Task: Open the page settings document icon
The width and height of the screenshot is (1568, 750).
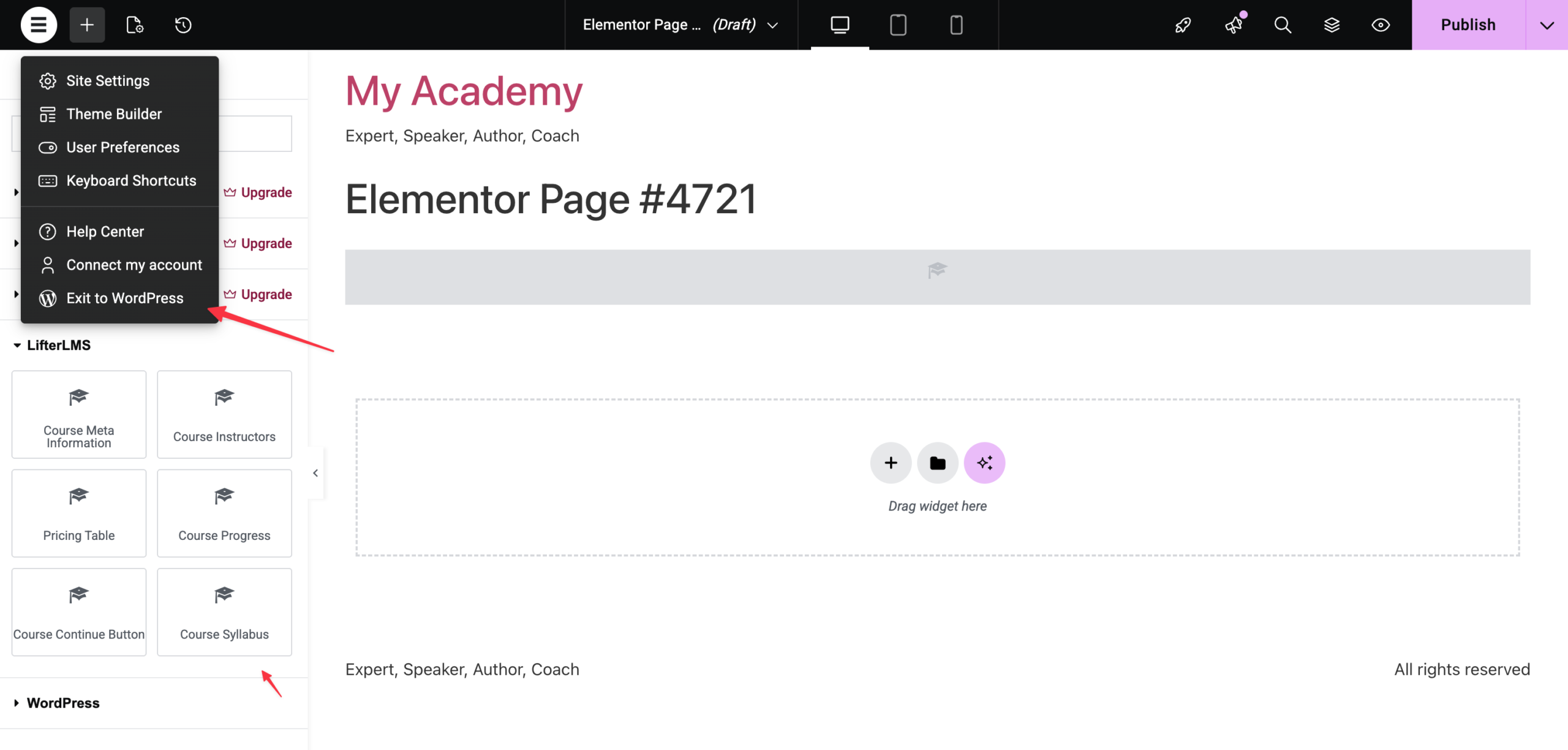Action: click(x=135, y=25)
